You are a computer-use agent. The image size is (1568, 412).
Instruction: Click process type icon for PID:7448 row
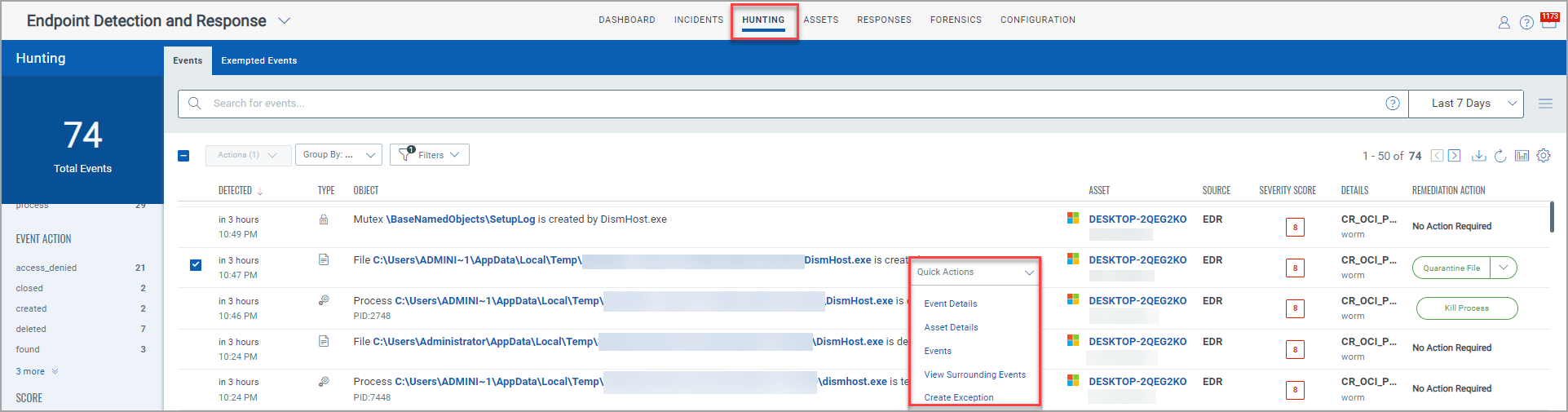tap(324, 381)
